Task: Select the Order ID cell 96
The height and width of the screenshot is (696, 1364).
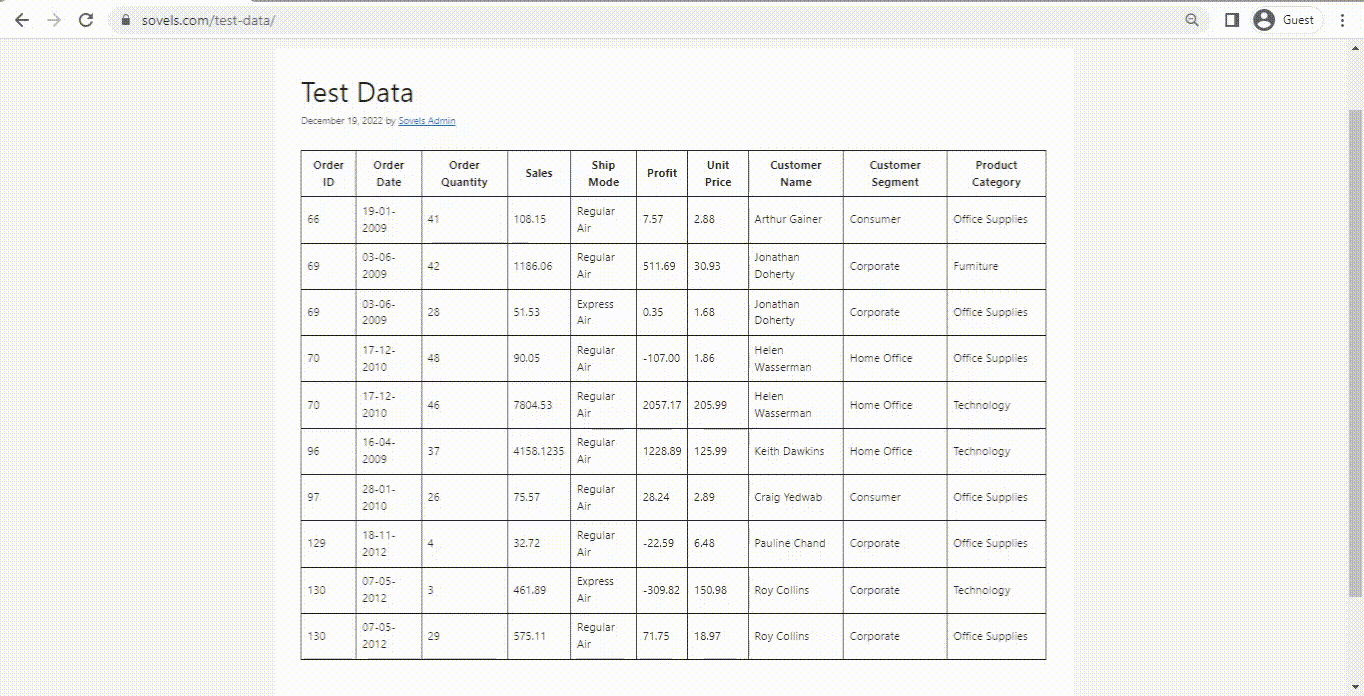Action: click(328, 451)
